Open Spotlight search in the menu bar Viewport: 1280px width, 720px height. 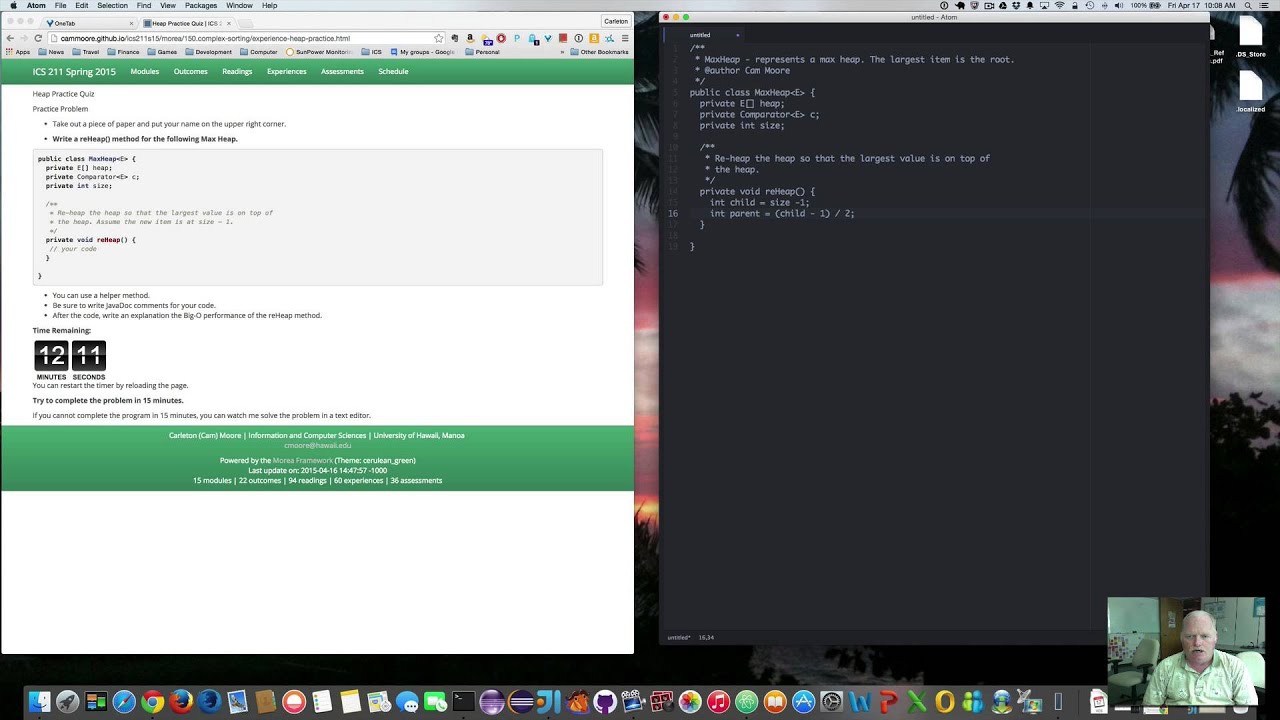tap(1248, 6)
